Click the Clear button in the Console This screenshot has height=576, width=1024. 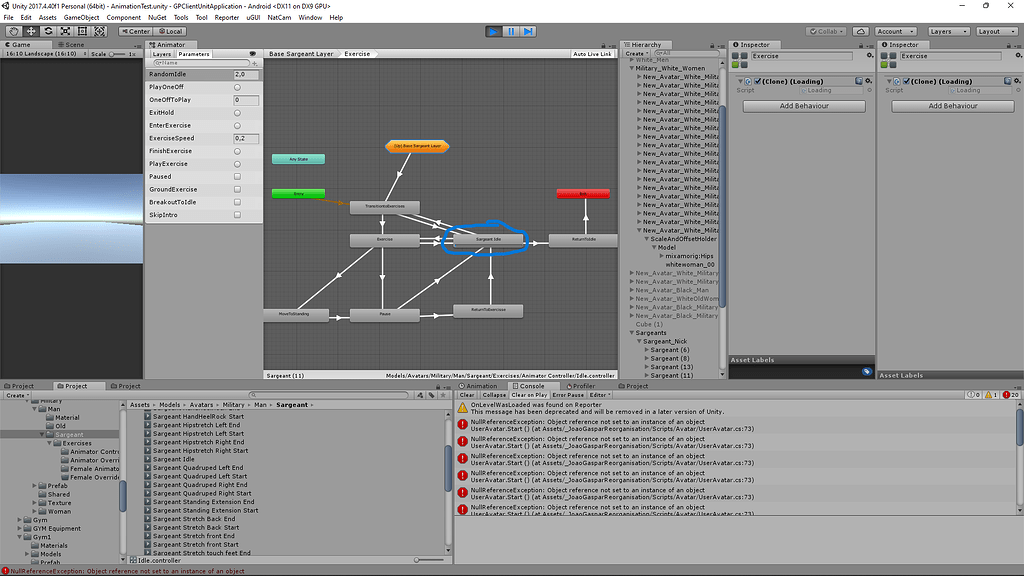pos(466,397)
